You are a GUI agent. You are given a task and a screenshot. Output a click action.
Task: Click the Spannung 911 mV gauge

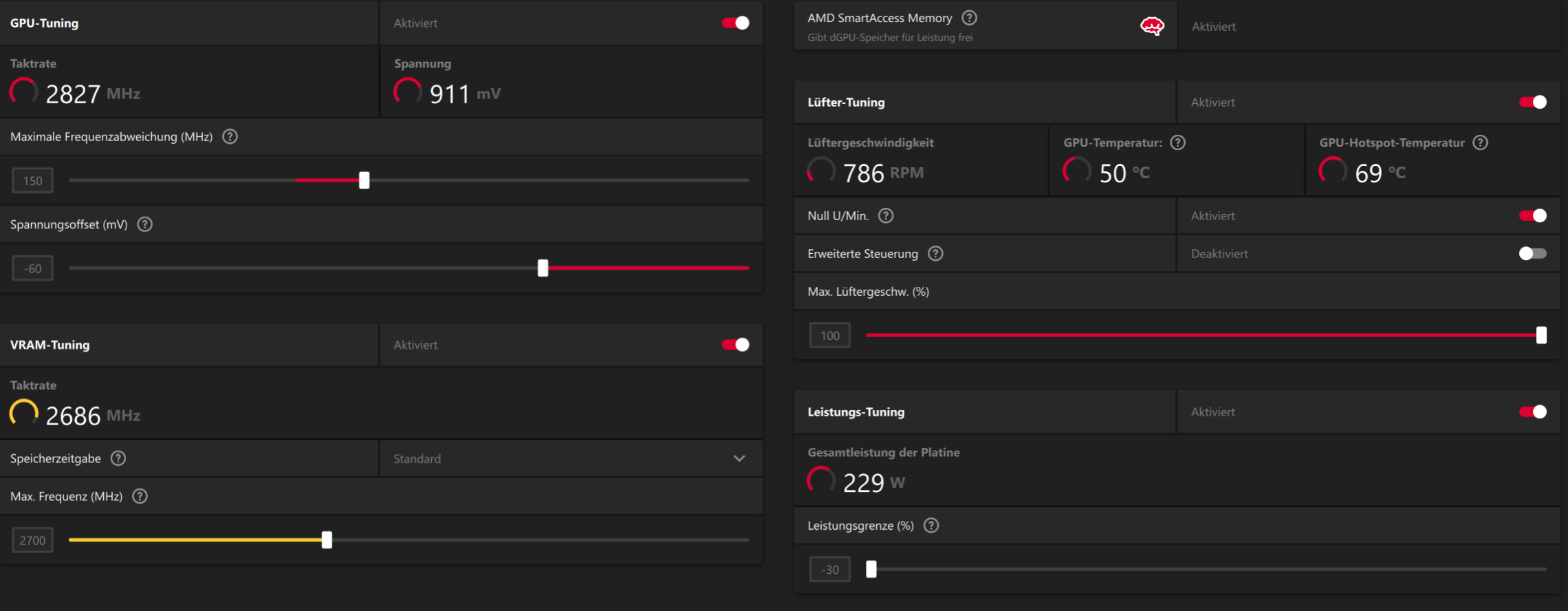tap(408, 92)
